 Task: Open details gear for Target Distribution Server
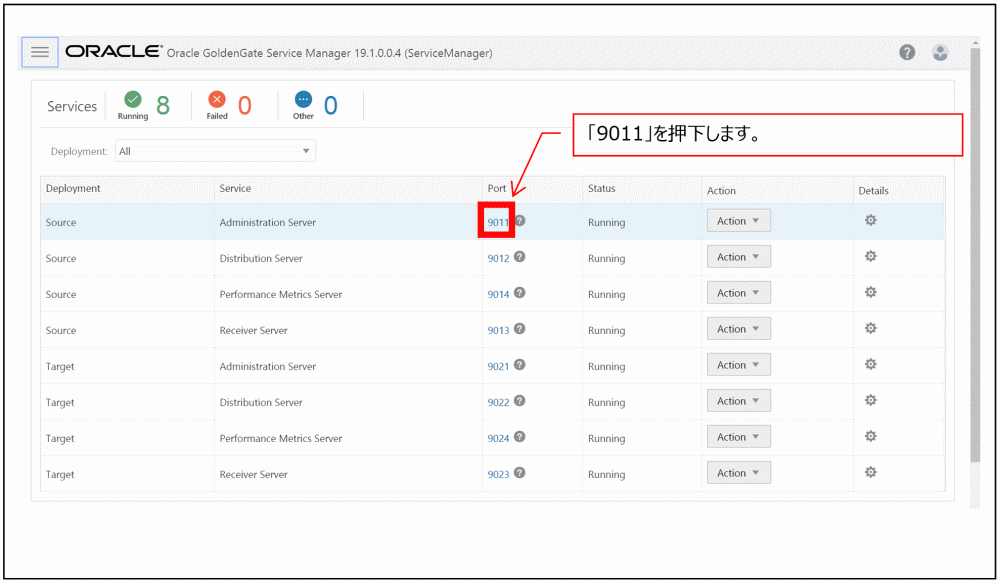click(871, 401)
